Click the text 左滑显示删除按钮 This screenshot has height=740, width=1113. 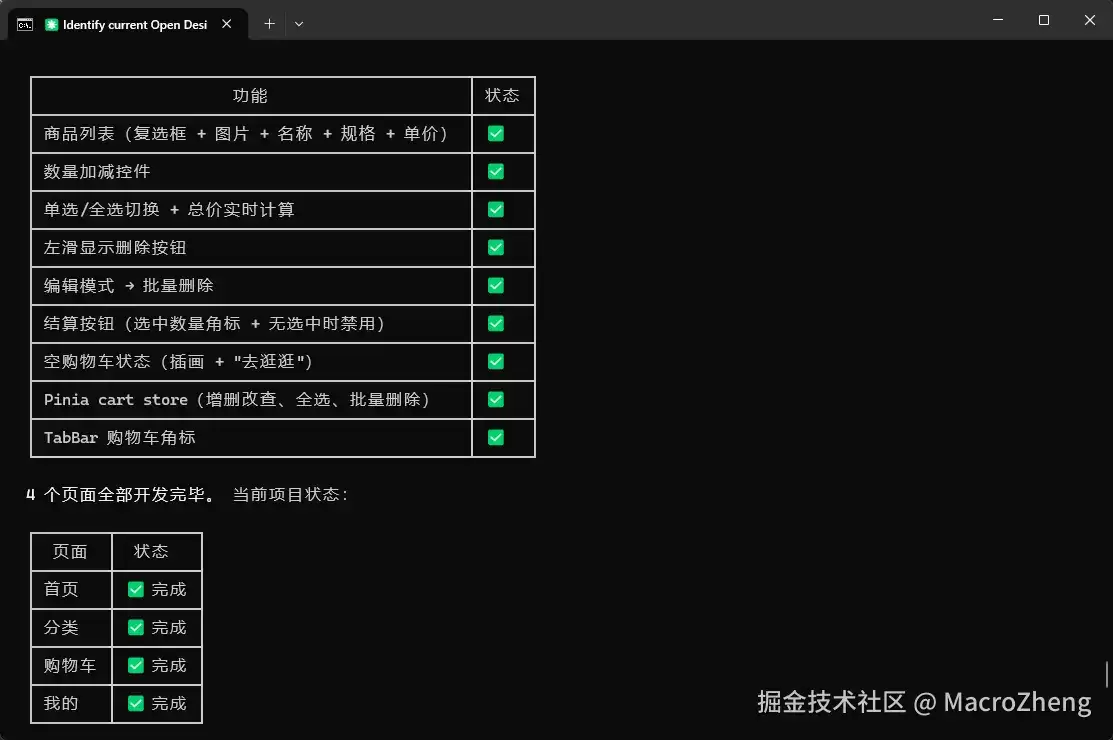115,248
